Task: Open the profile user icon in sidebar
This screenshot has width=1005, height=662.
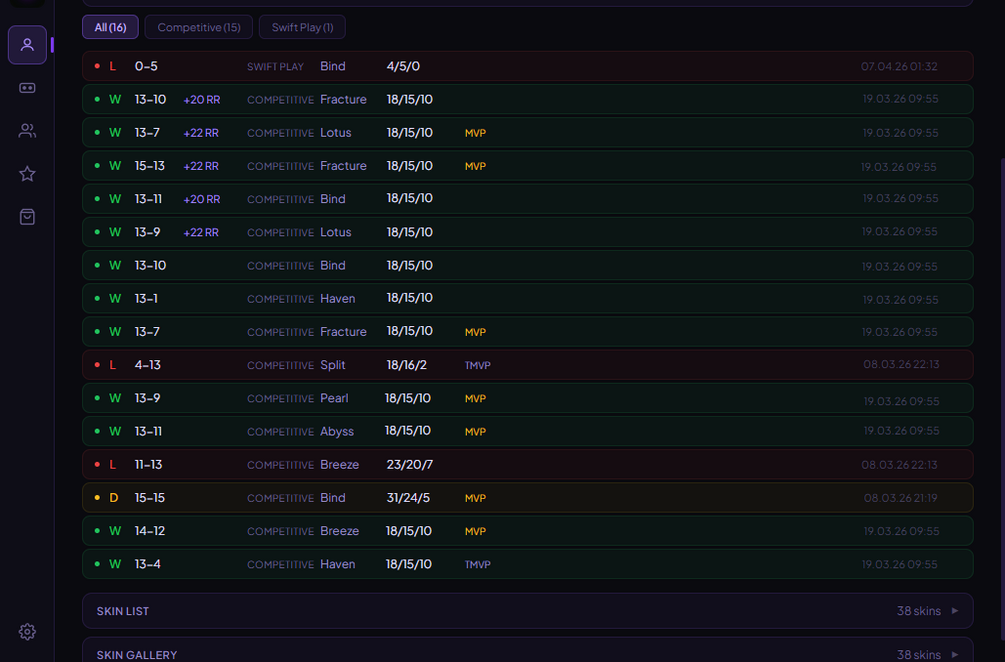Action: 27,45
